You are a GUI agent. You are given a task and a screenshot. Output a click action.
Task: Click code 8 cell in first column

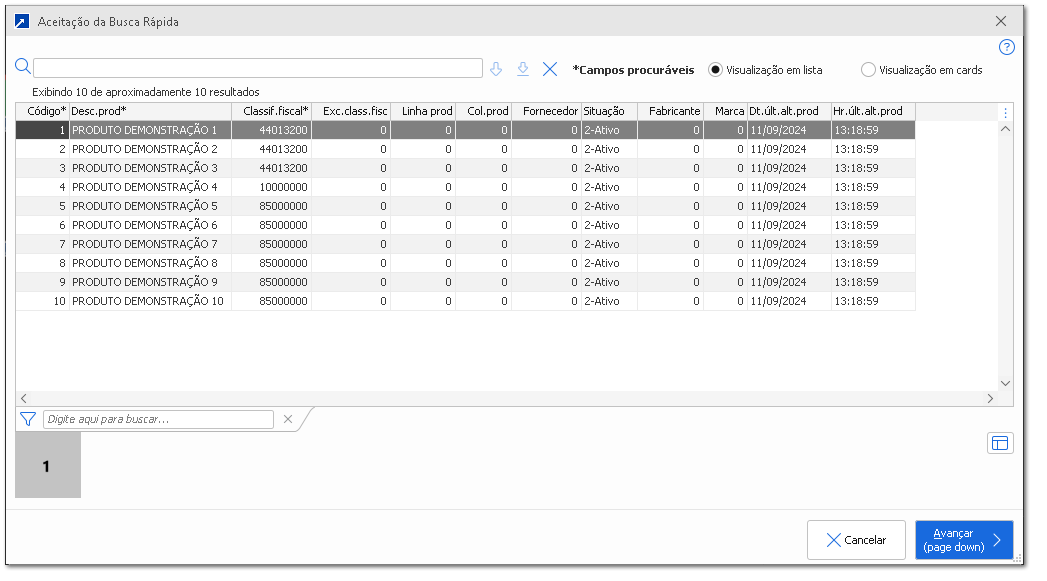(43, 263)
